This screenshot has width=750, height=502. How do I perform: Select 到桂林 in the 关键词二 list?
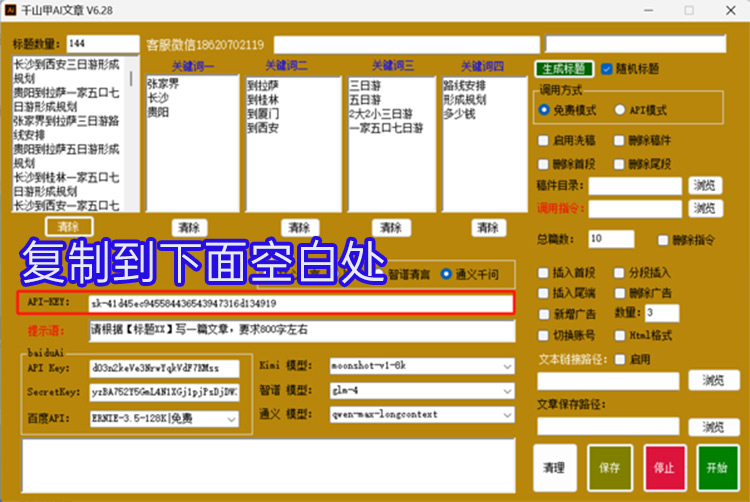263,99
